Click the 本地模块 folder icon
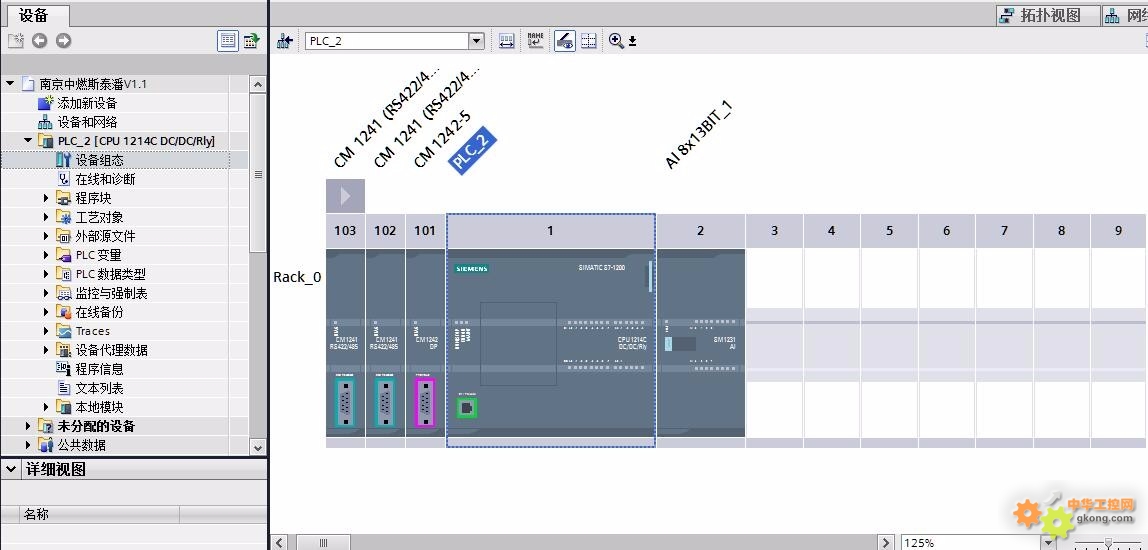Viewport: 1148px width, 550px height. 64,407
